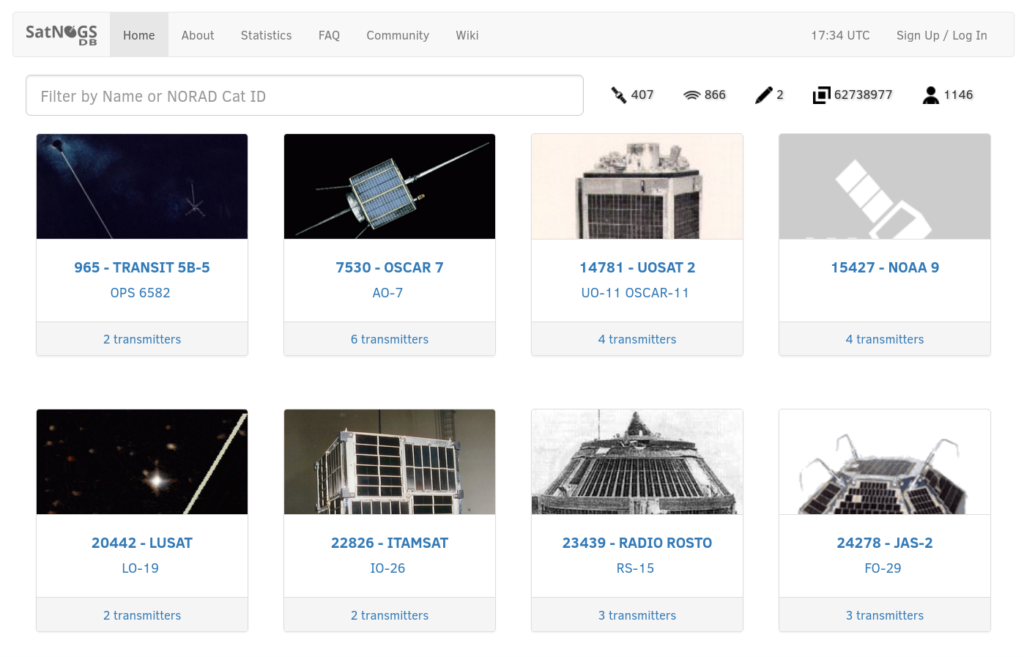Viewport: 1024px width, 657px height.
Task: Focus the Name or NORAD ID filter field
Action: [x=304, y=96]
